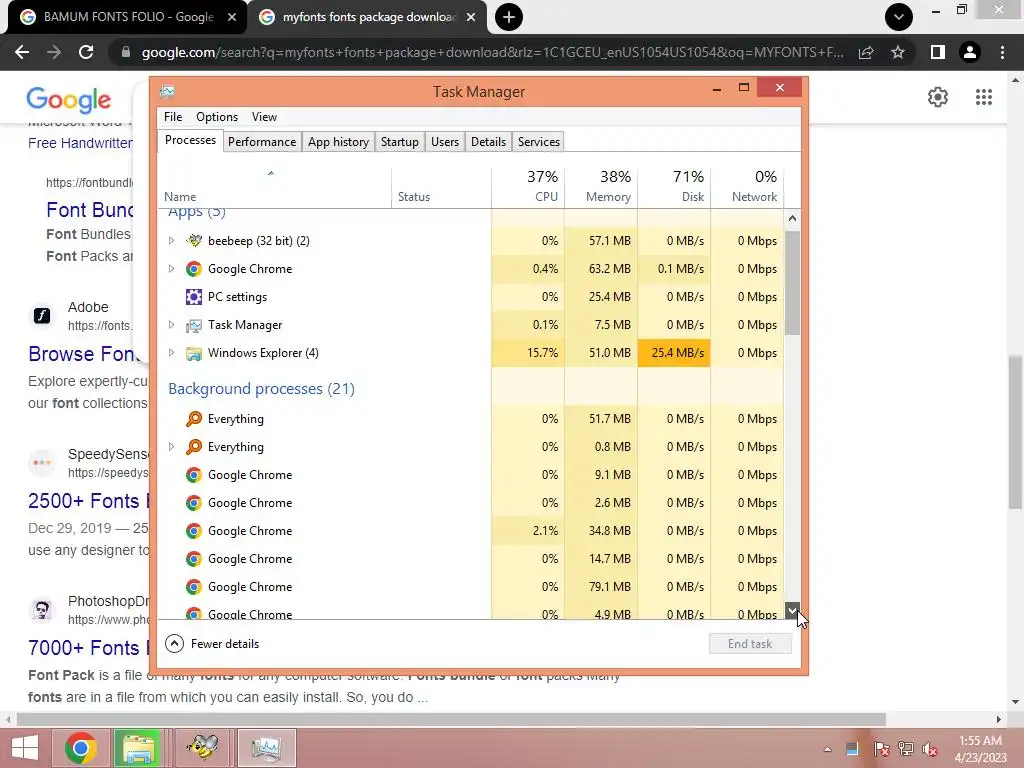Sort processes by Disk column header

(675, 186)
